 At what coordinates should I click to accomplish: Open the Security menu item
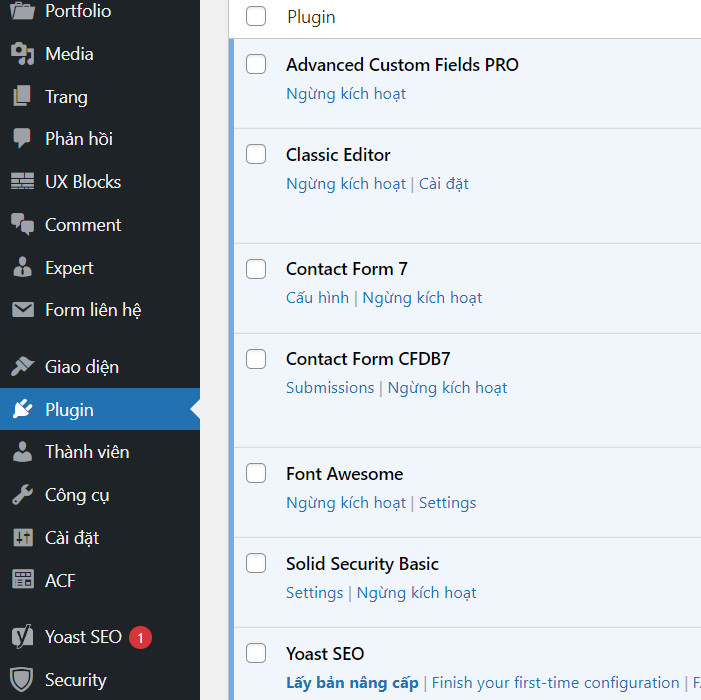[100, 679]
